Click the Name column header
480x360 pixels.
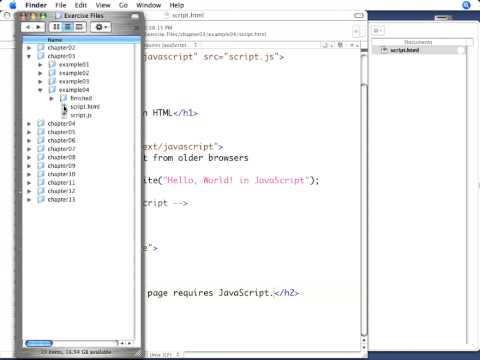tap(78, 40)
